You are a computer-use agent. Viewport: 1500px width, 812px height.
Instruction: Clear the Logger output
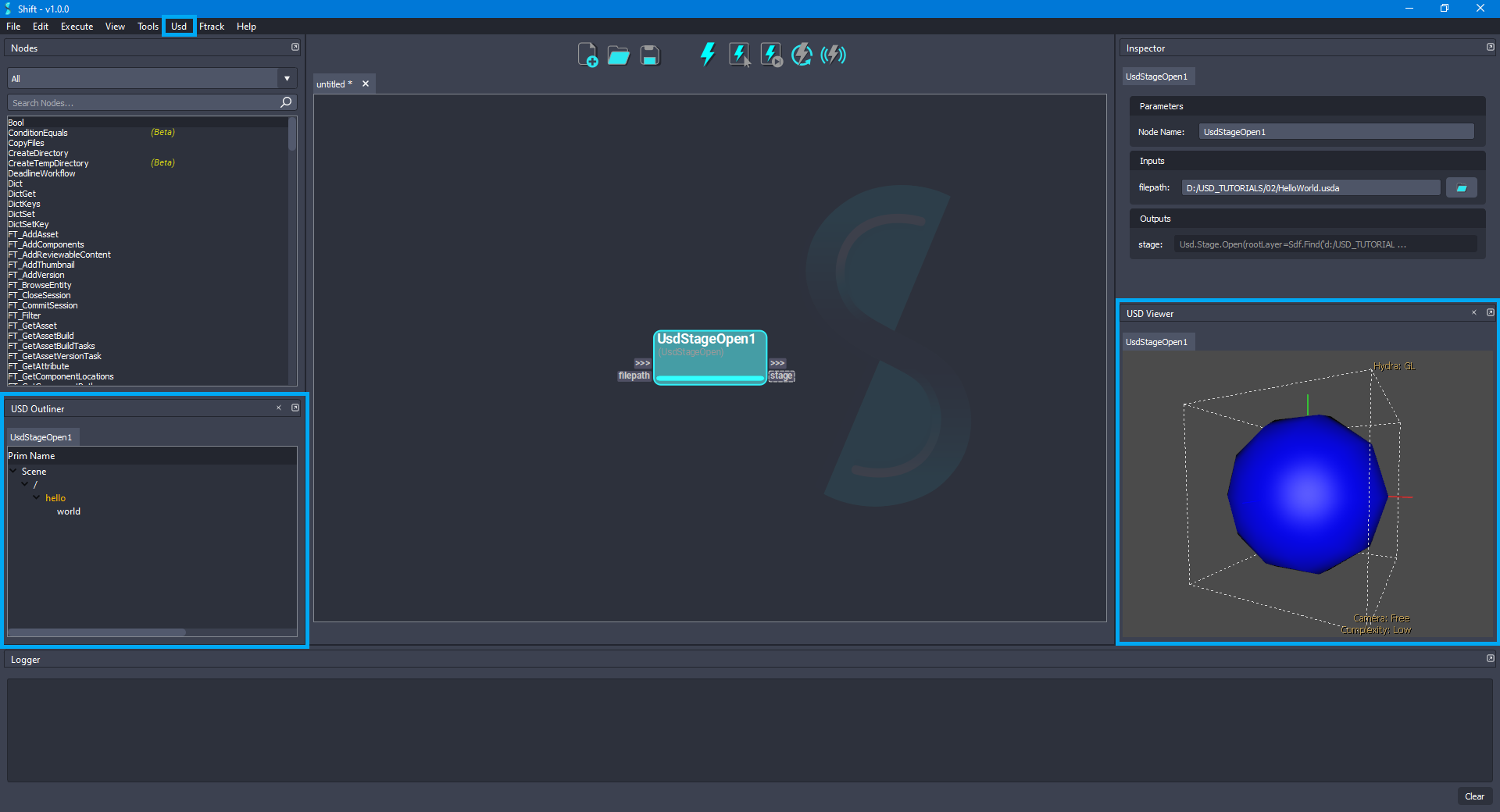click(x=1474, y=796)
